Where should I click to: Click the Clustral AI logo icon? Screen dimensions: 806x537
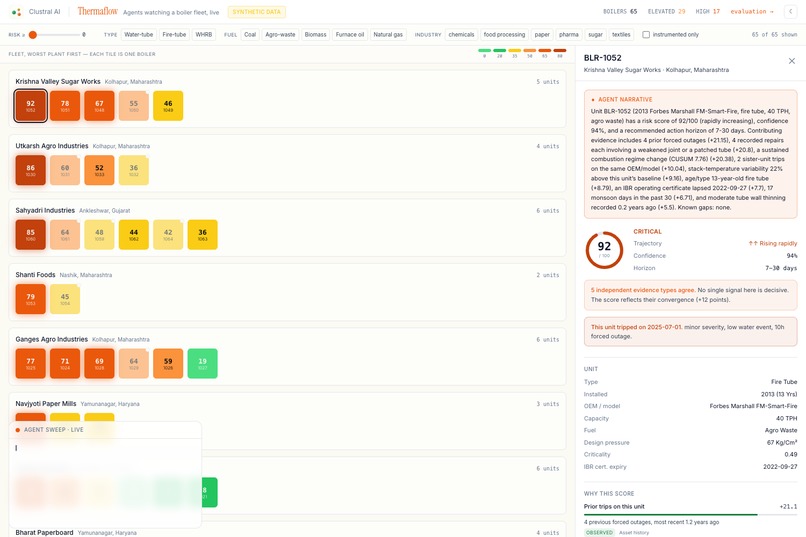click(x=16, y=12)
